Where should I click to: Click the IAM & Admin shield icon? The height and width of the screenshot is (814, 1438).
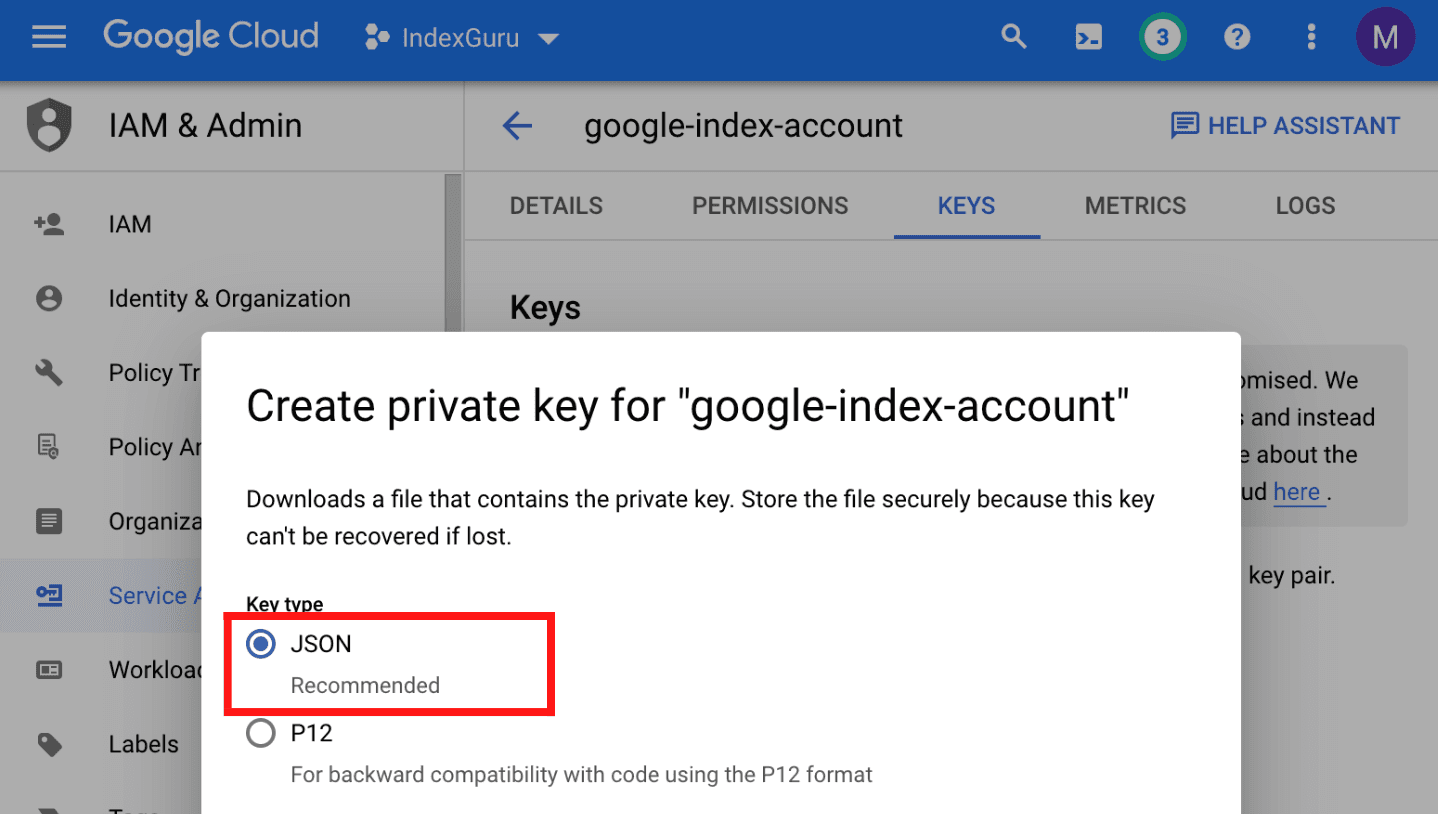49,126
